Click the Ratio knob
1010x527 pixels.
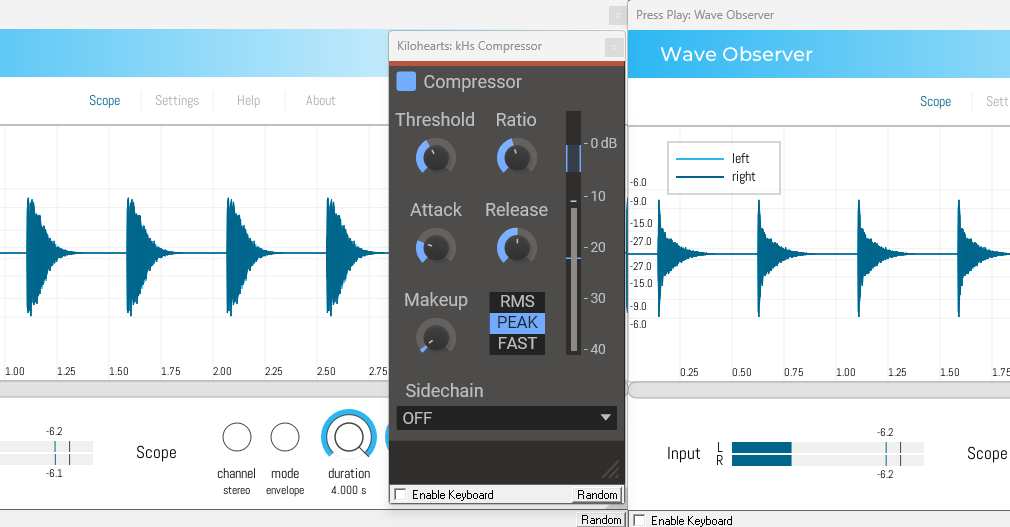516,157
